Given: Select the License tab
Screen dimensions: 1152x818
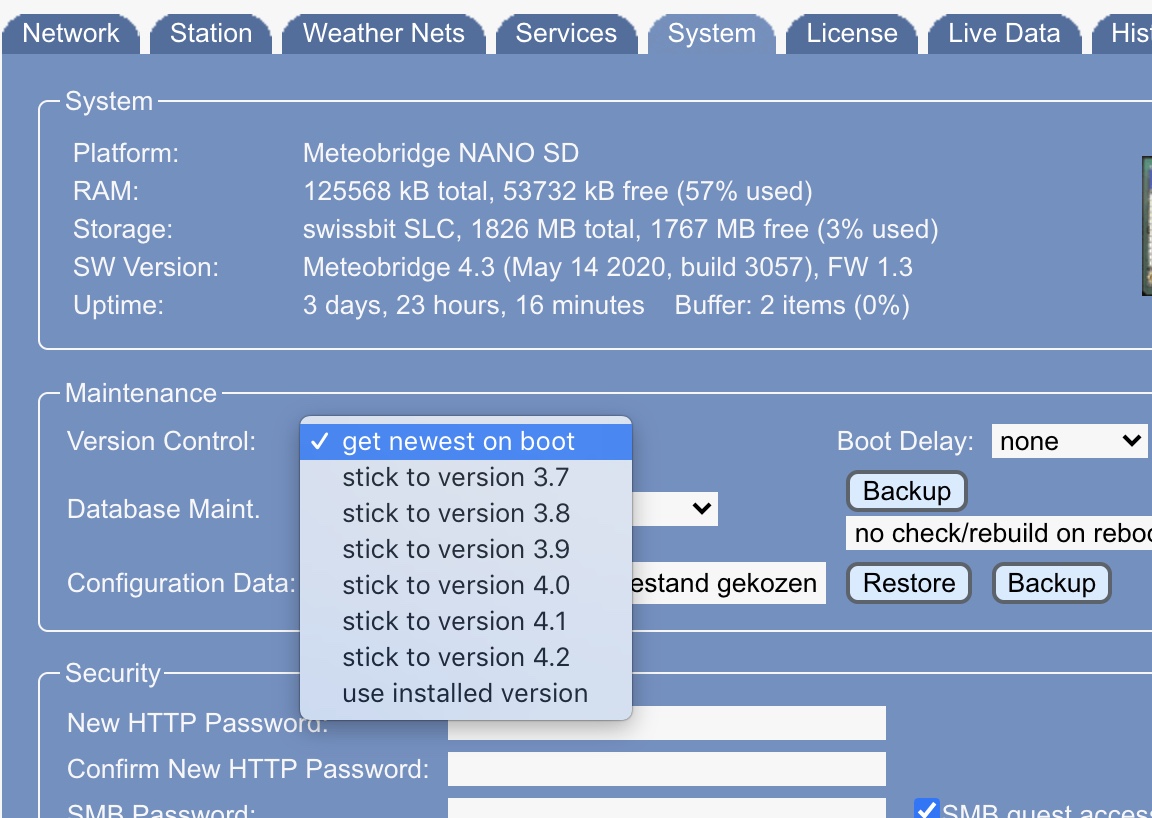Looking at the screenshot, I should (851, 34).
